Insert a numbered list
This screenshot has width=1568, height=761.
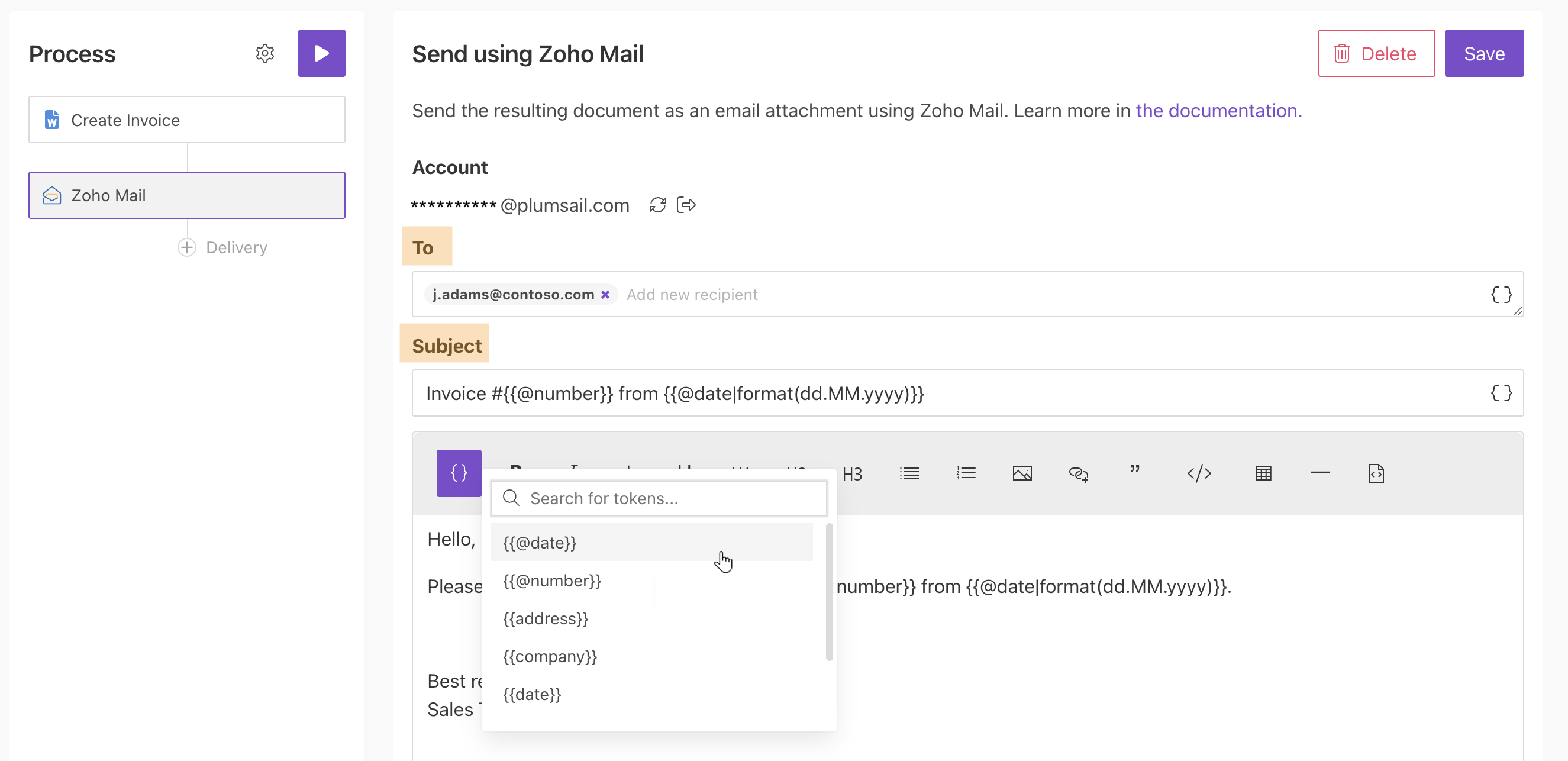pyautogui.click(x=966, y=473)
